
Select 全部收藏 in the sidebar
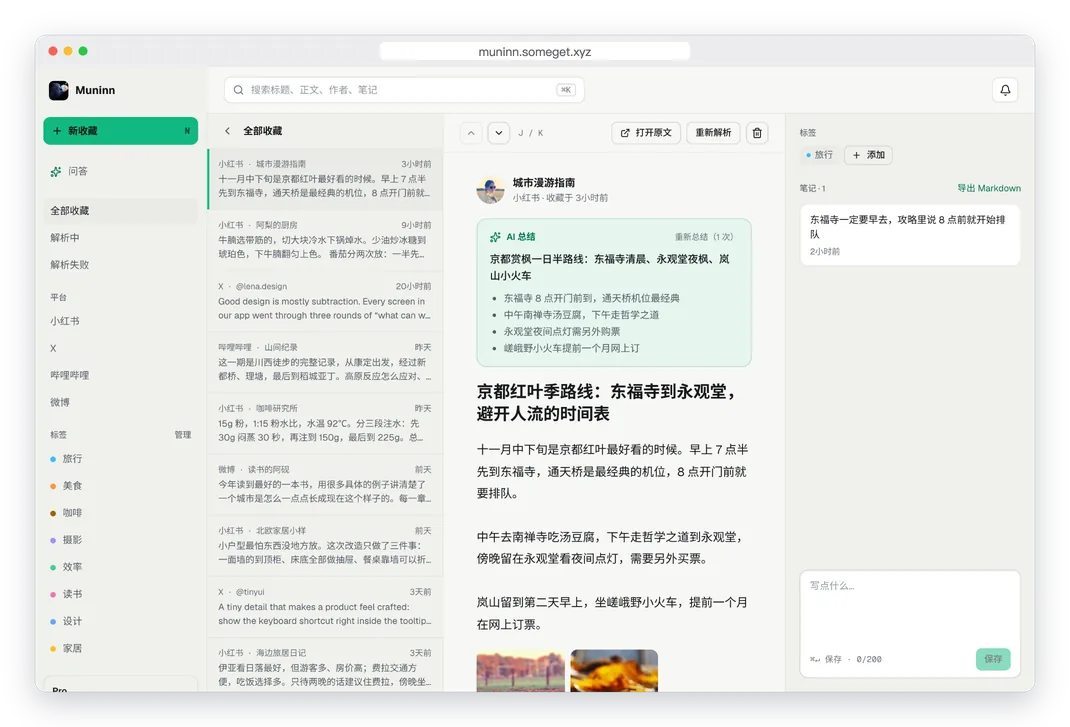tap(121, 211)
